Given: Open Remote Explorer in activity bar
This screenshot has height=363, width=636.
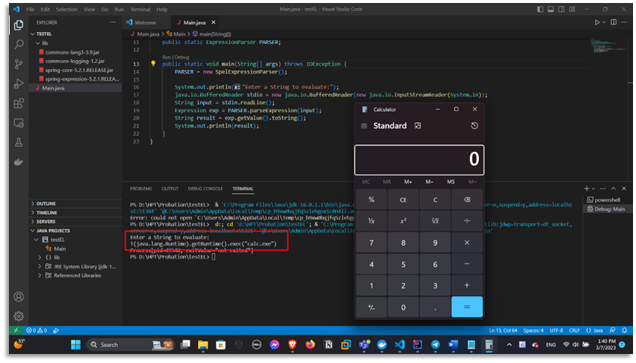Looking at the screenshot, I should [x=19, y=122].
